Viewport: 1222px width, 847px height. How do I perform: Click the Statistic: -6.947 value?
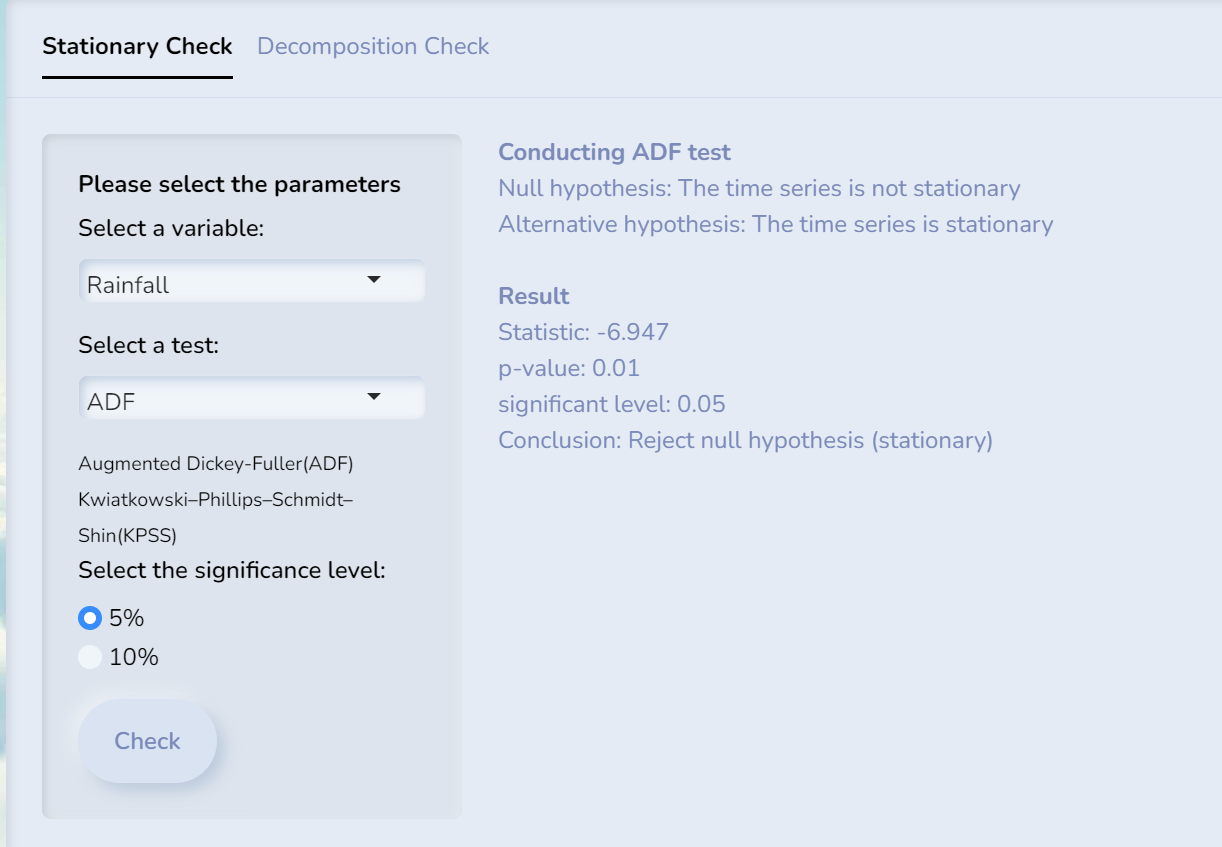tap(583, 332)
